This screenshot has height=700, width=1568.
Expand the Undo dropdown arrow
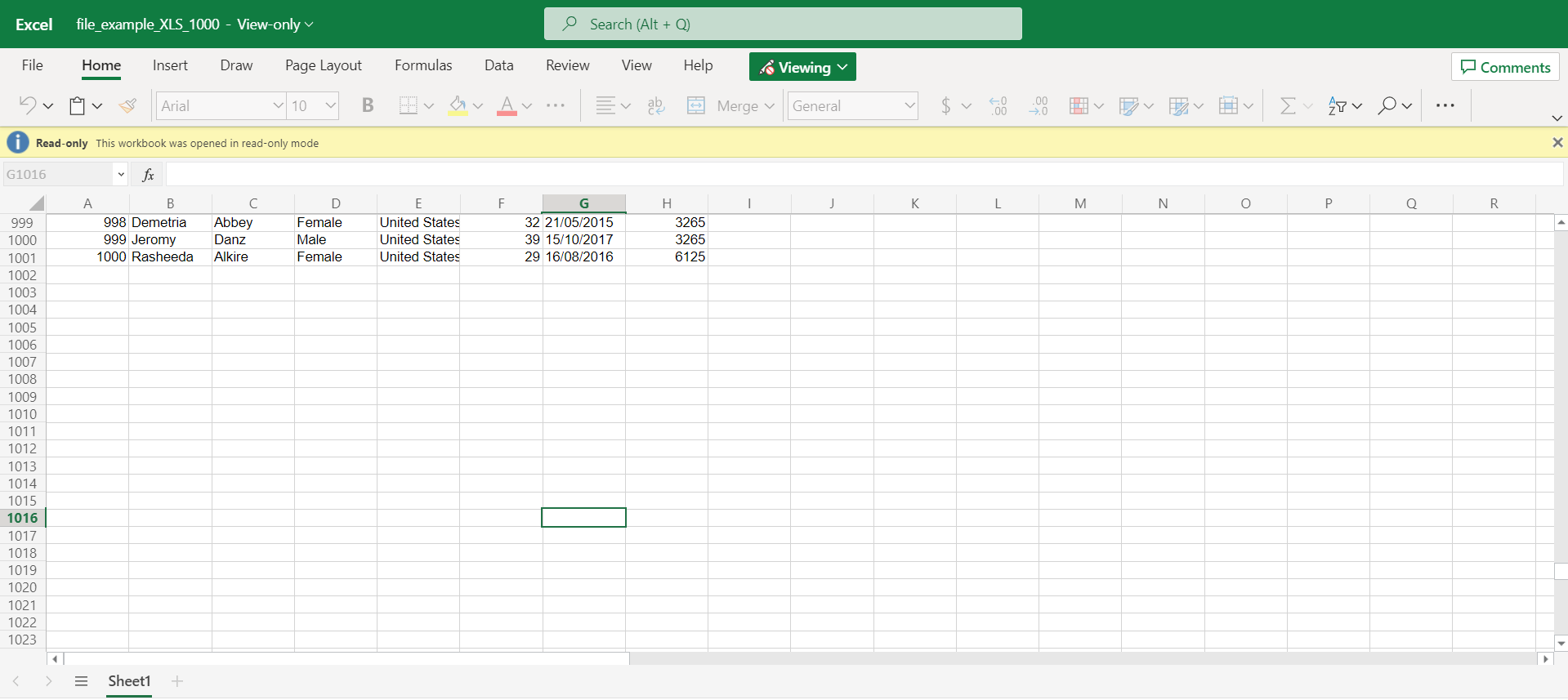[48, 106]
